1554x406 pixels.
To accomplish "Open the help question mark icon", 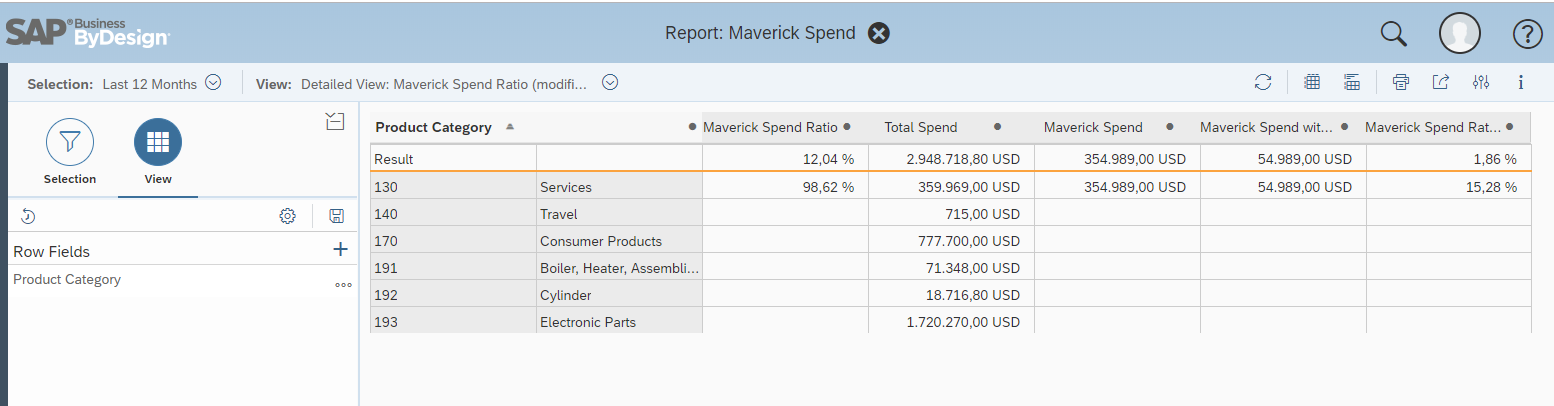I will pos(1527,34).
